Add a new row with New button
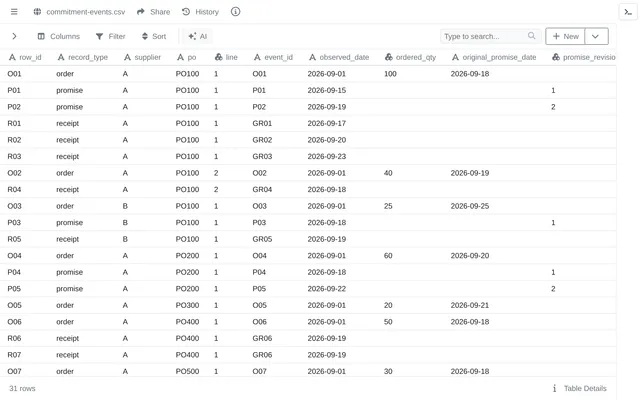Screen dimensions: 640x400 click(x=565, y=36)
